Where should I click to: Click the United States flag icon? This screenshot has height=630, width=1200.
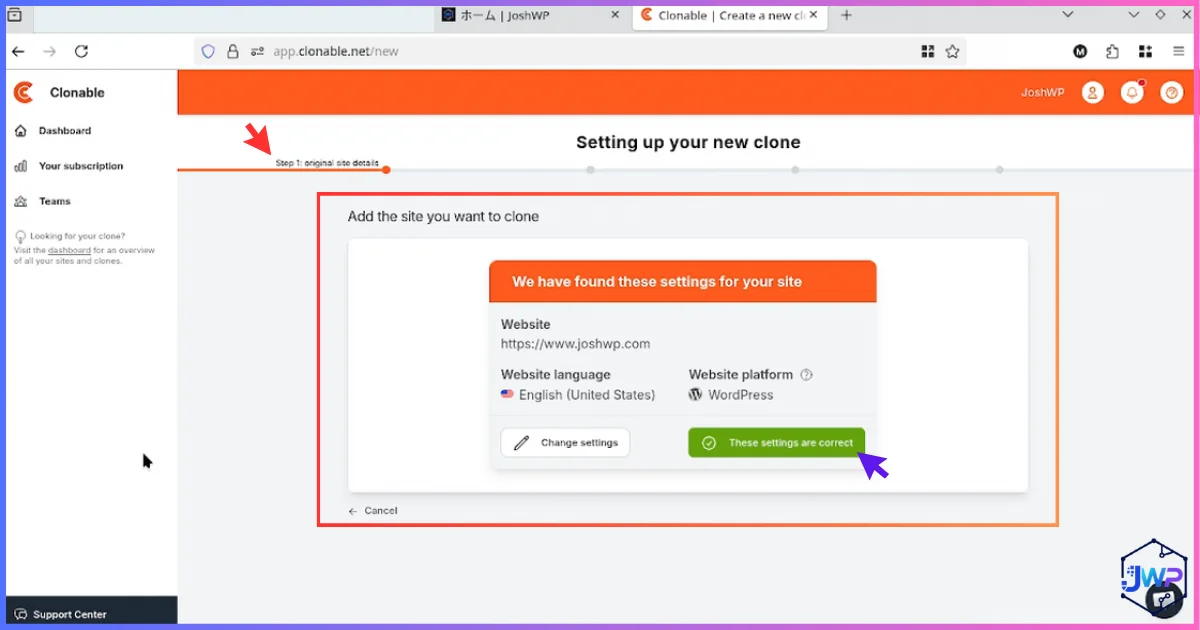pyautogui.click(x=507, y=395)
